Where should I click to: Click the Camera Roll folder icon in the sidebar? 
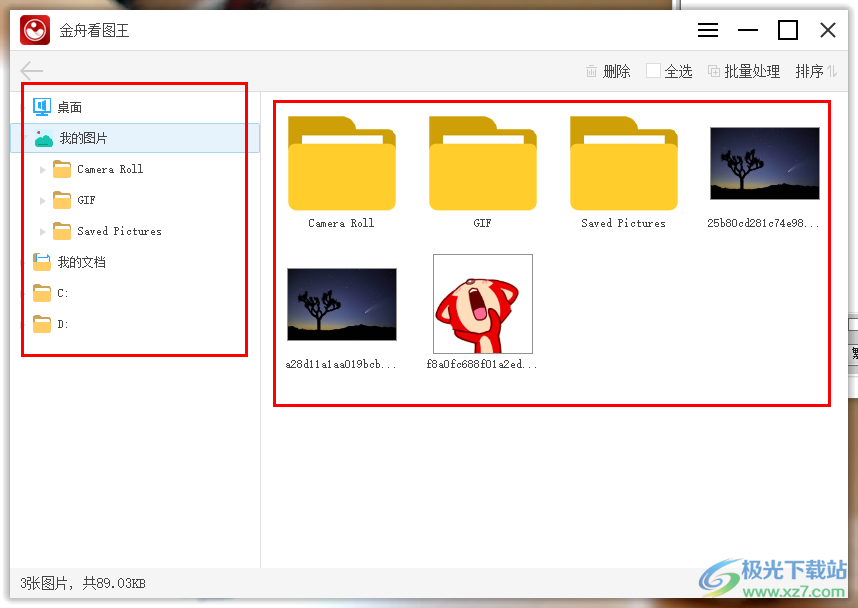tap(62, 169)
